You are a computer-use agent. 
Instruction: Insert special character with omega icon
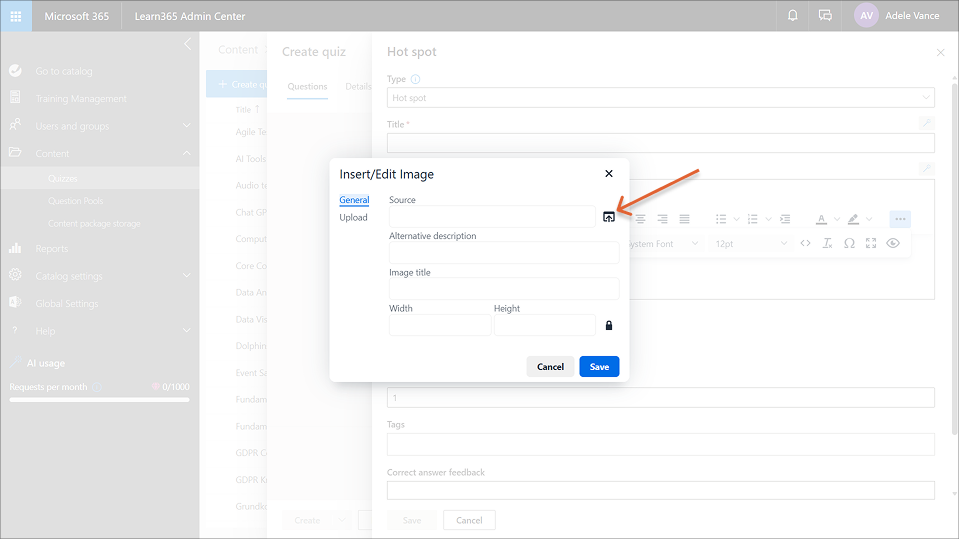click(849, 244)
